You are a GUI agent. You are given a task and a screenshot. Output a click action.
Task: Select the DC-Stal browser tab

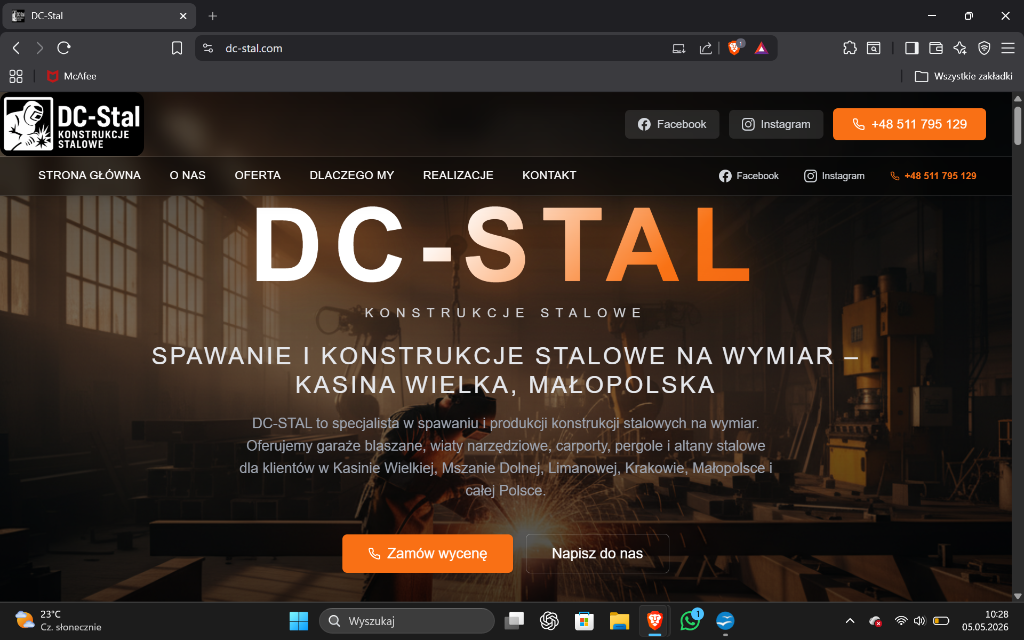pyautogui.click(x=99, y=16)
